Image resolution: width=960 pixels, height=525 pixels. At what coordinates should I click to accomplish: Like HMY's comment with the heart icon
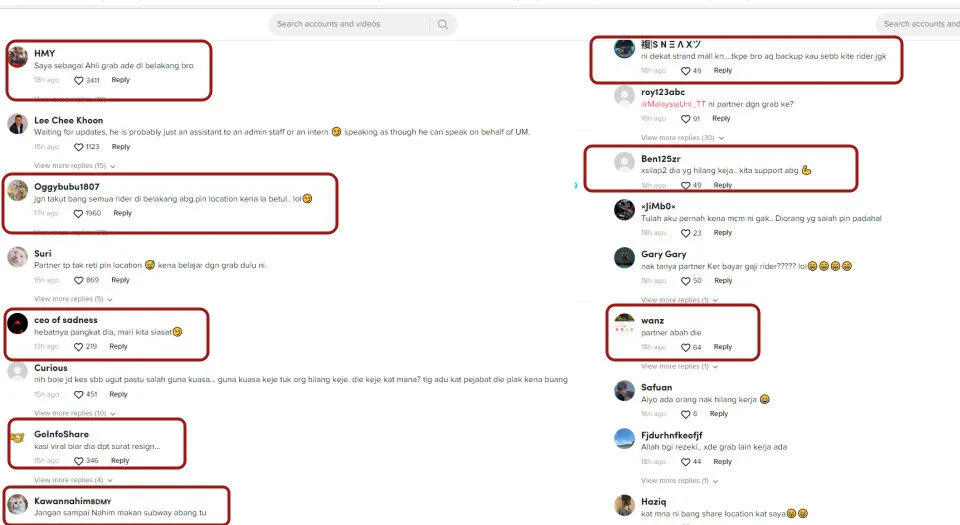78,80
